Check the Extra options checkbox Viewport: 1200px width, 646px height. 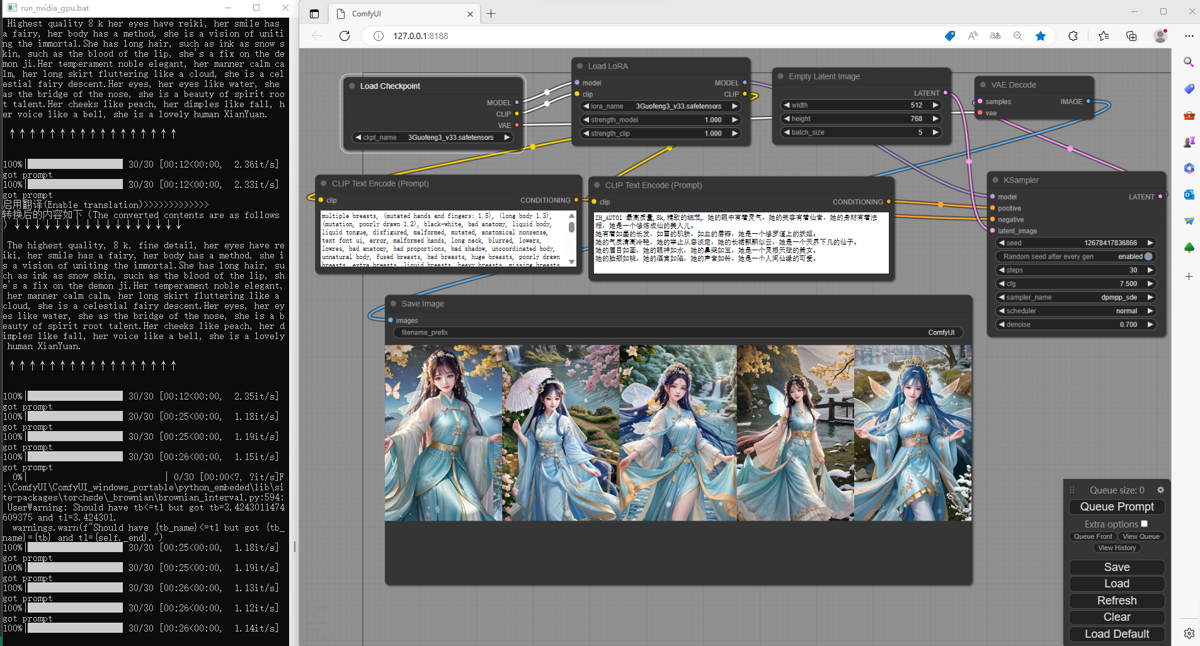click(x=1144, y=523)
